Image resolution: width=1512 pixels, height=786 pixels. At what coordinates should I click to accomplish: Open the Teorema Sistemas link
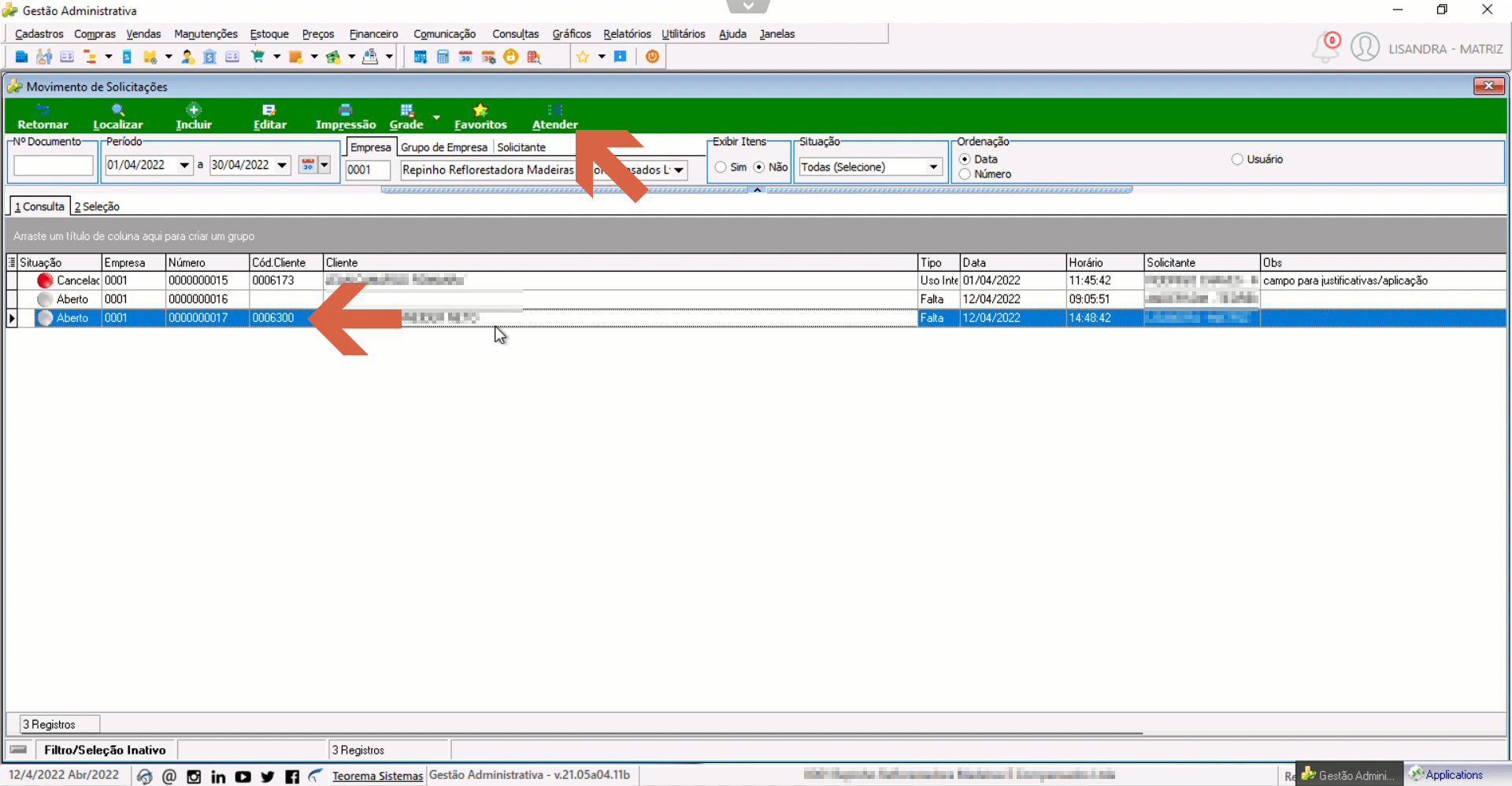(x=377, y=776)
